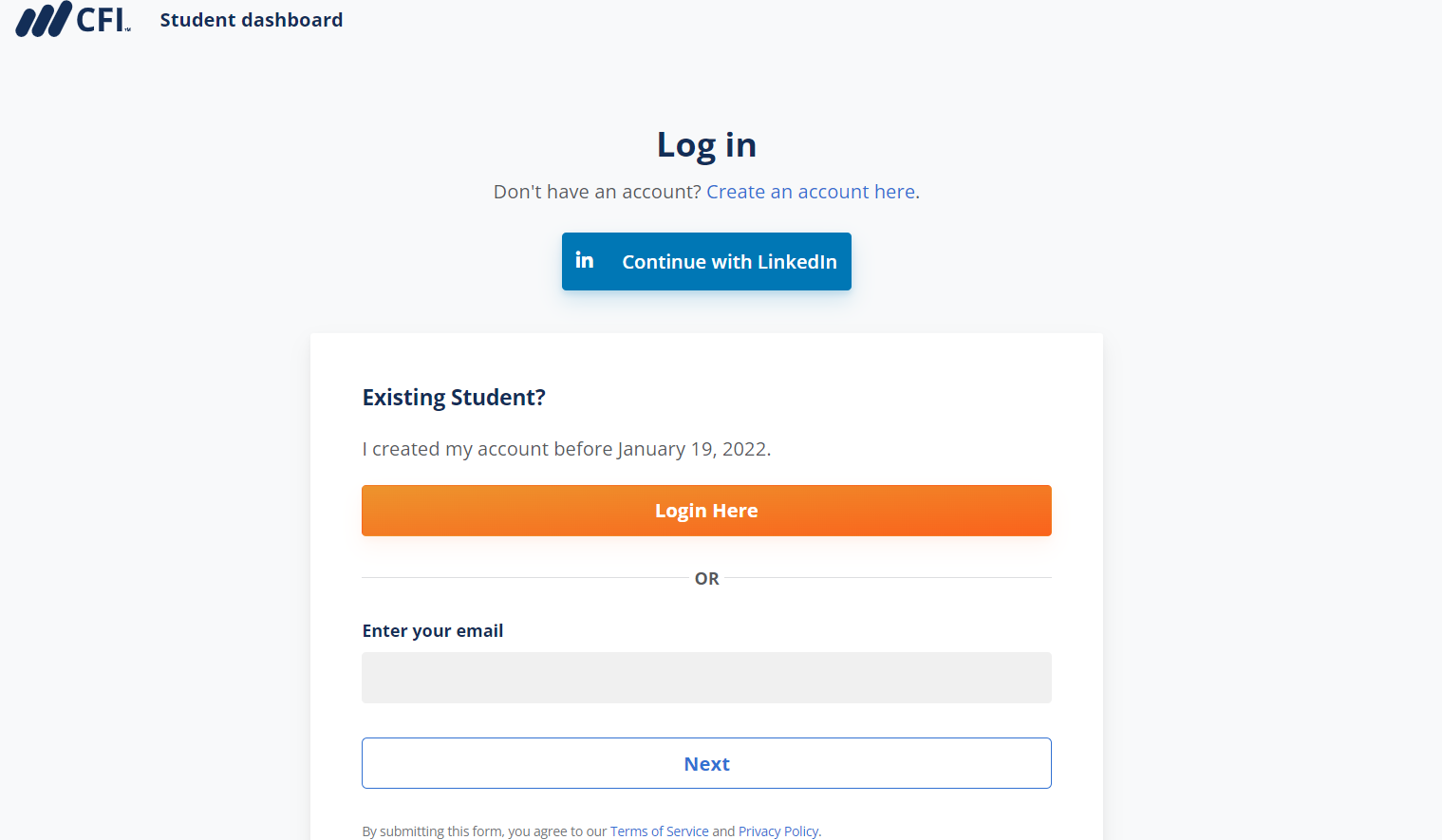Click the CFI logo
1442x840 pixels.
[74, 19]
